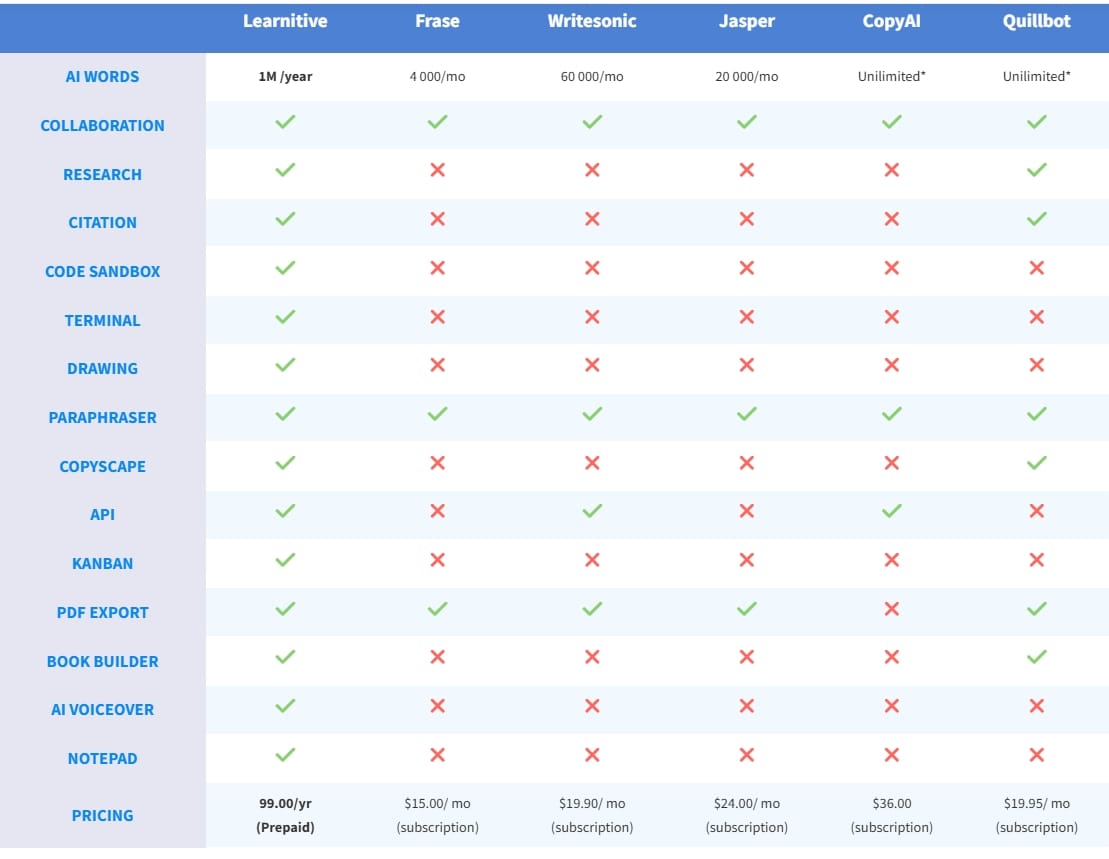Select the Writesonic column header
1109x859 pixels.
[592, 21]
